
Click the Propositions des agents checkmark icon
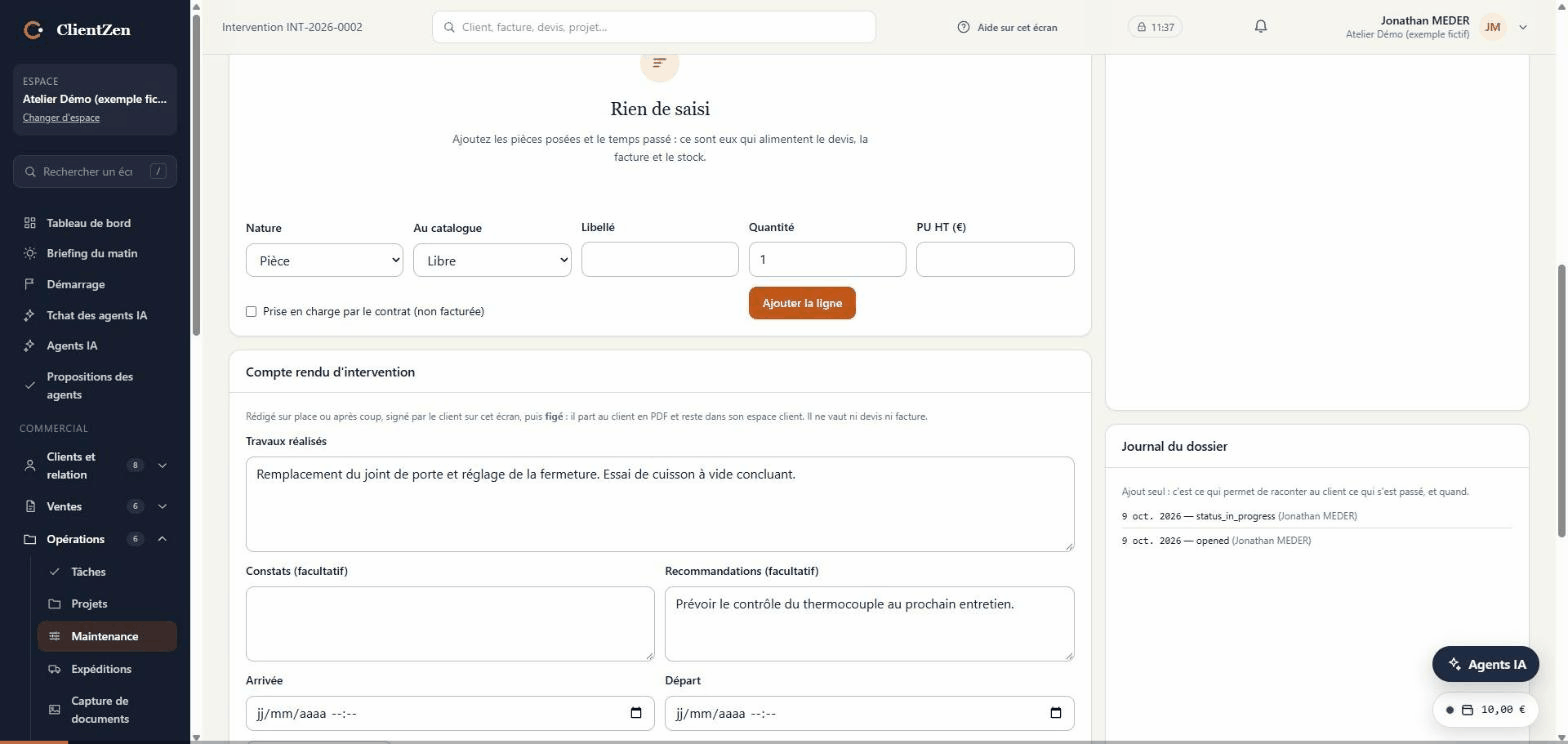pyautogui.click(x=30, y=385)
